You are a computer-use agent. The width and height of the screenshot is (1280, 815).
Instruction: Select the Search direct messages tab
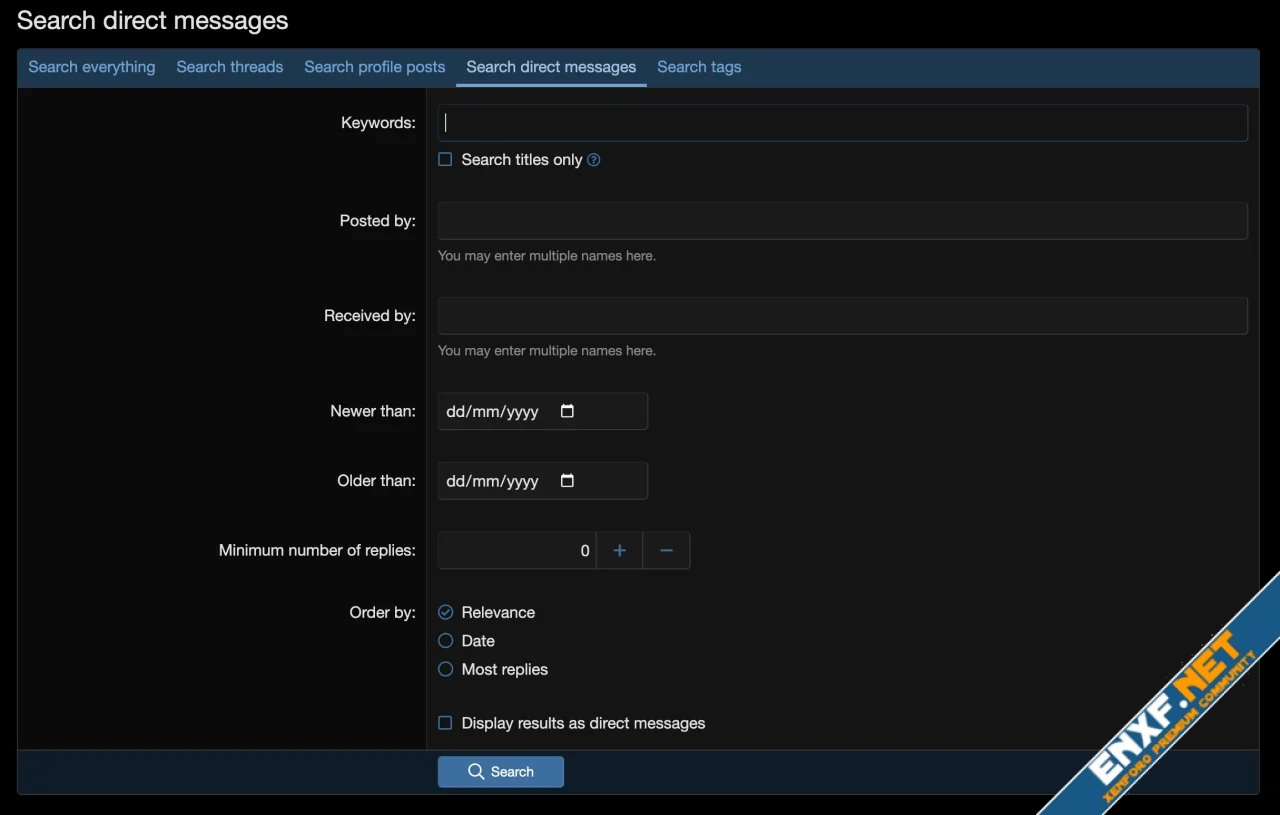pyautogui.click(x=551, y=67)
